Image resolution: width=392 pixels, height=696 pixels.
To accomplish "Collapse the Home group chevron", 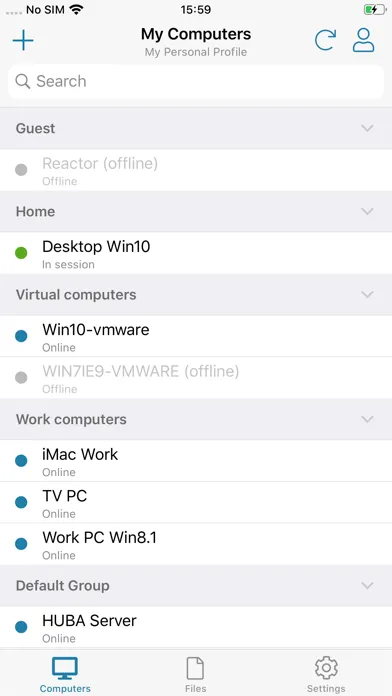I will coord(367,211).
